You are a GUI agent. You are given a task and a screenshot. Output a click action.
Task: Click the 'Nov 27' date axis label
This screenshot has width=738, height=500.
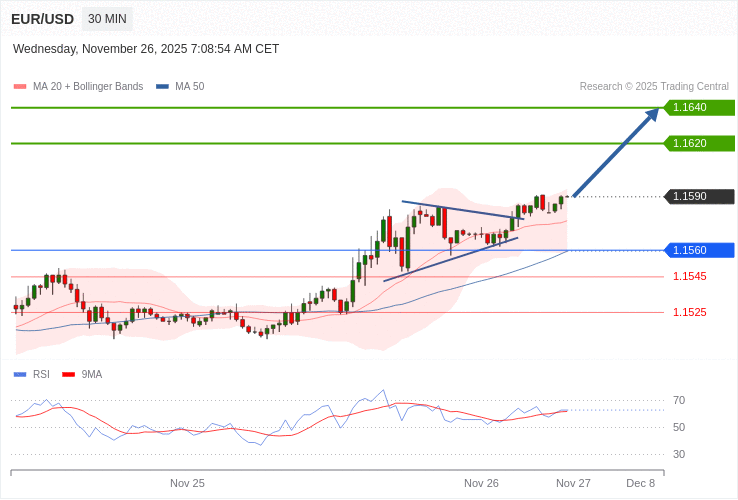(x=573, y=484)
